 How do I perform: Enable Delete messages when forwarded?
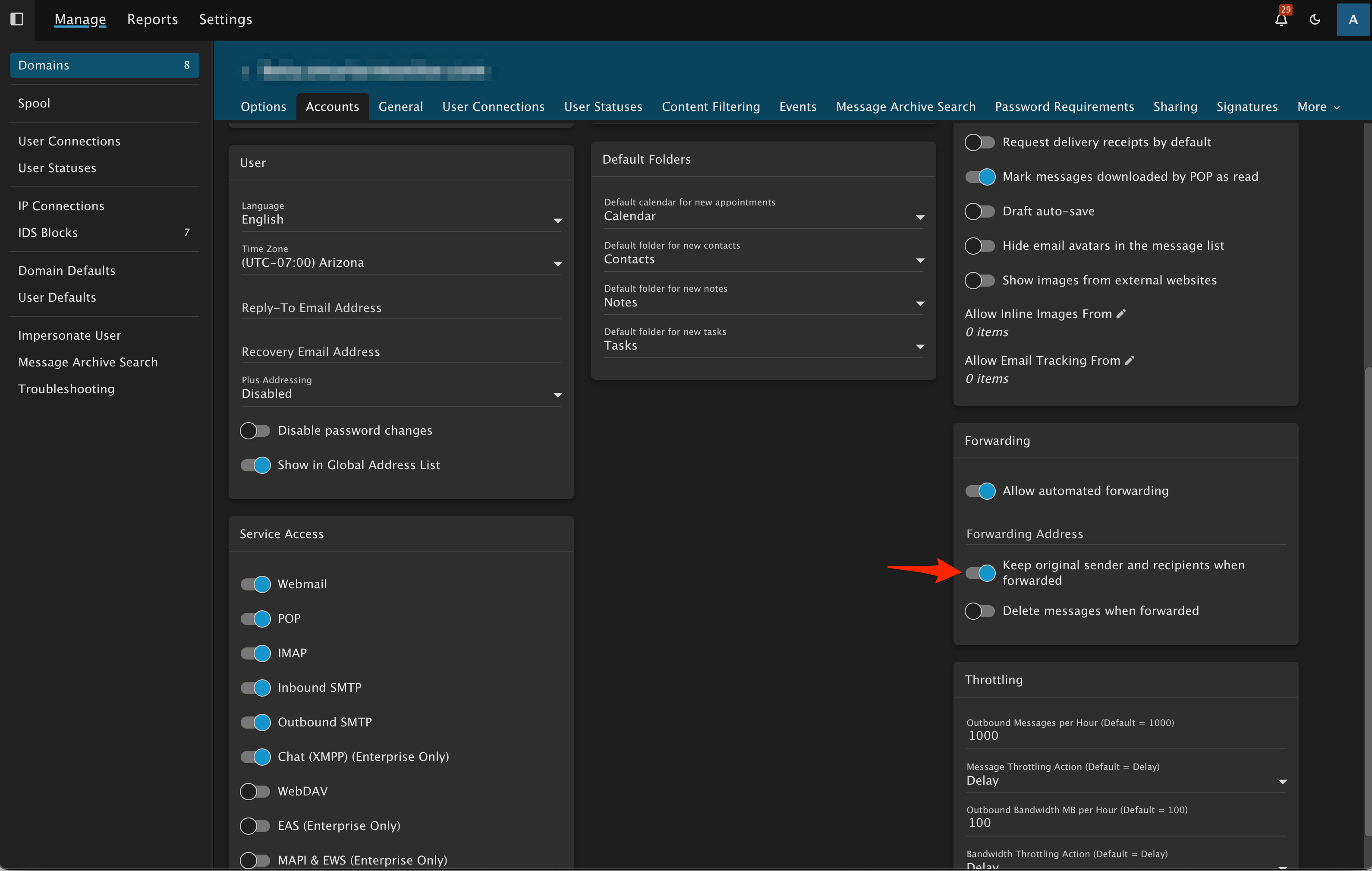[x=979, y=610]
